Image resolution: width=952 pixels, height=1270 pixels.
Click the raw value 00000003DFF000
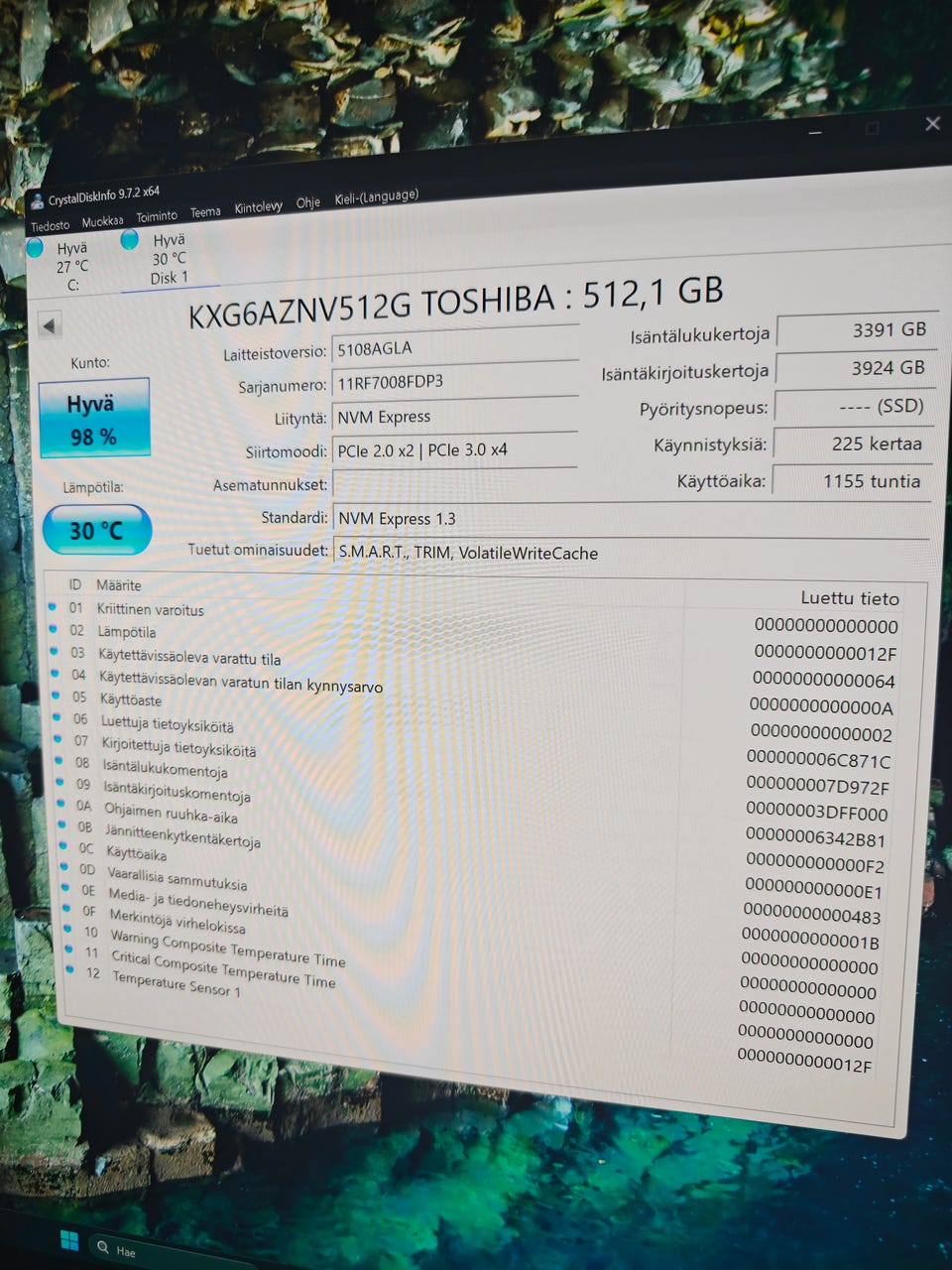[x=817, y=813]
